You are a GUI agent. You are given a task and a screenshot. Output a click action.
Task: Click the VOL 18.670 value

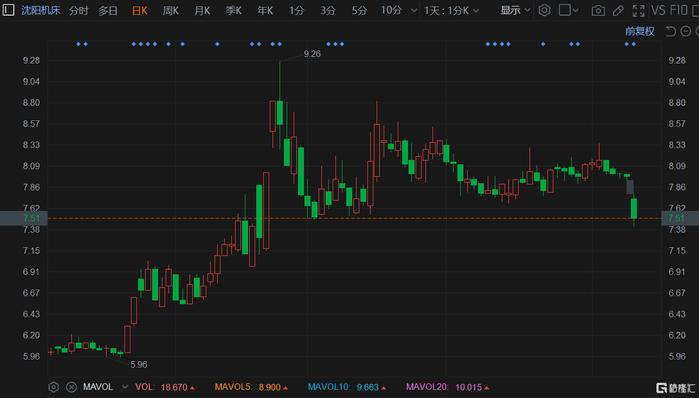coord(164,387)
